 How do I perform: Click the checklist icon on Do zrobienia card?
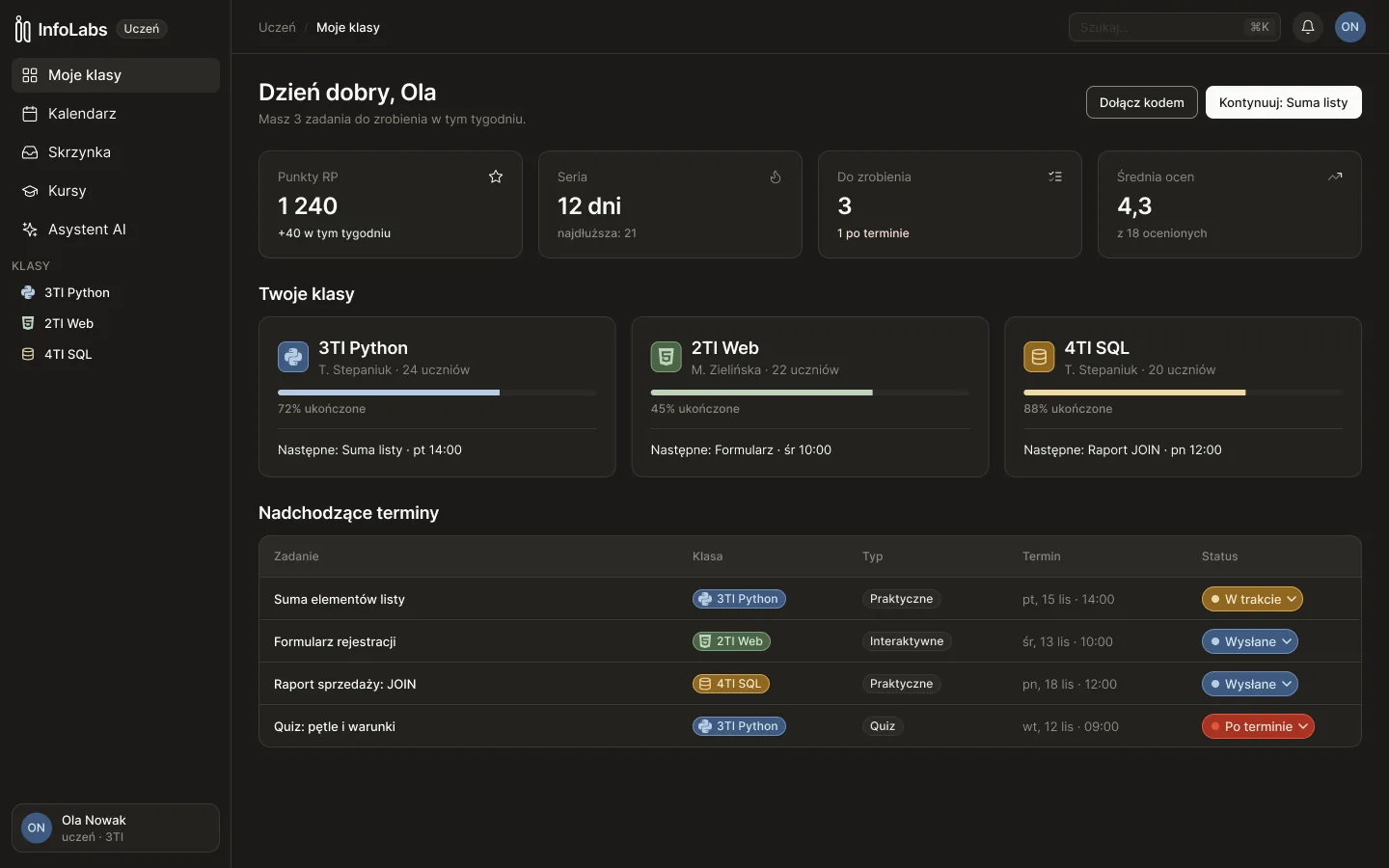coord(1055,176)
